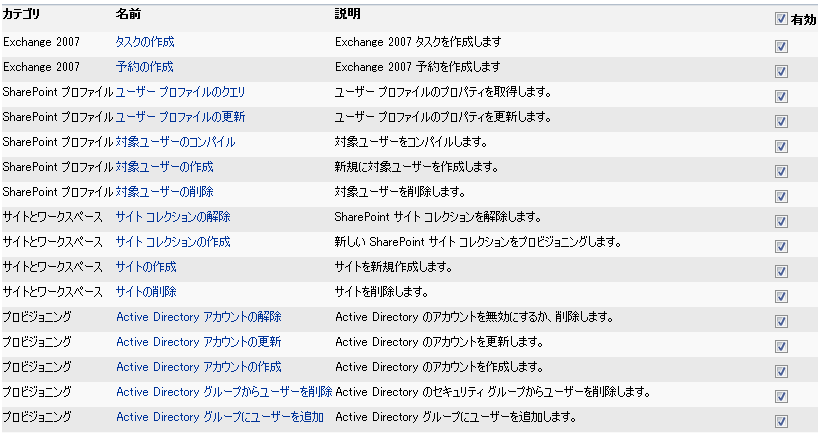Click Active Directory グループにユーザーを追加 link
Screen dimensions: 818x433
click(x=219, y=417)
